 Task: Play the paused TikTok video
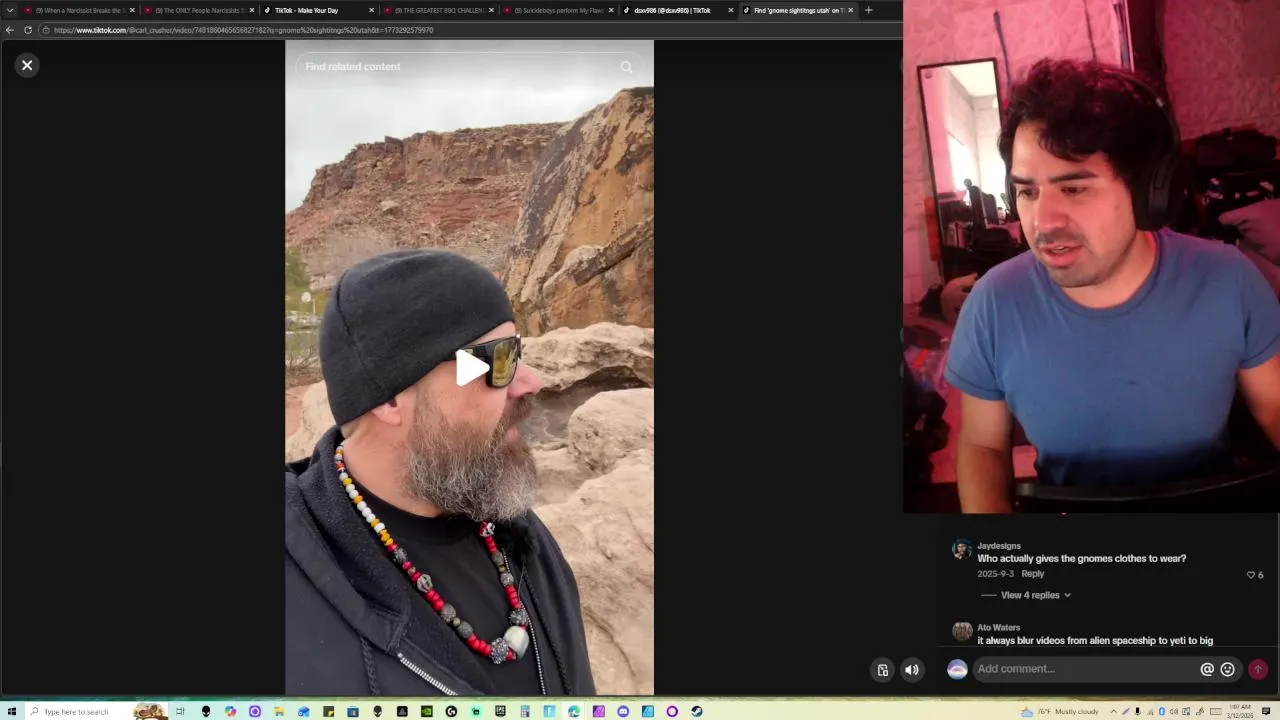coord(470,367)
